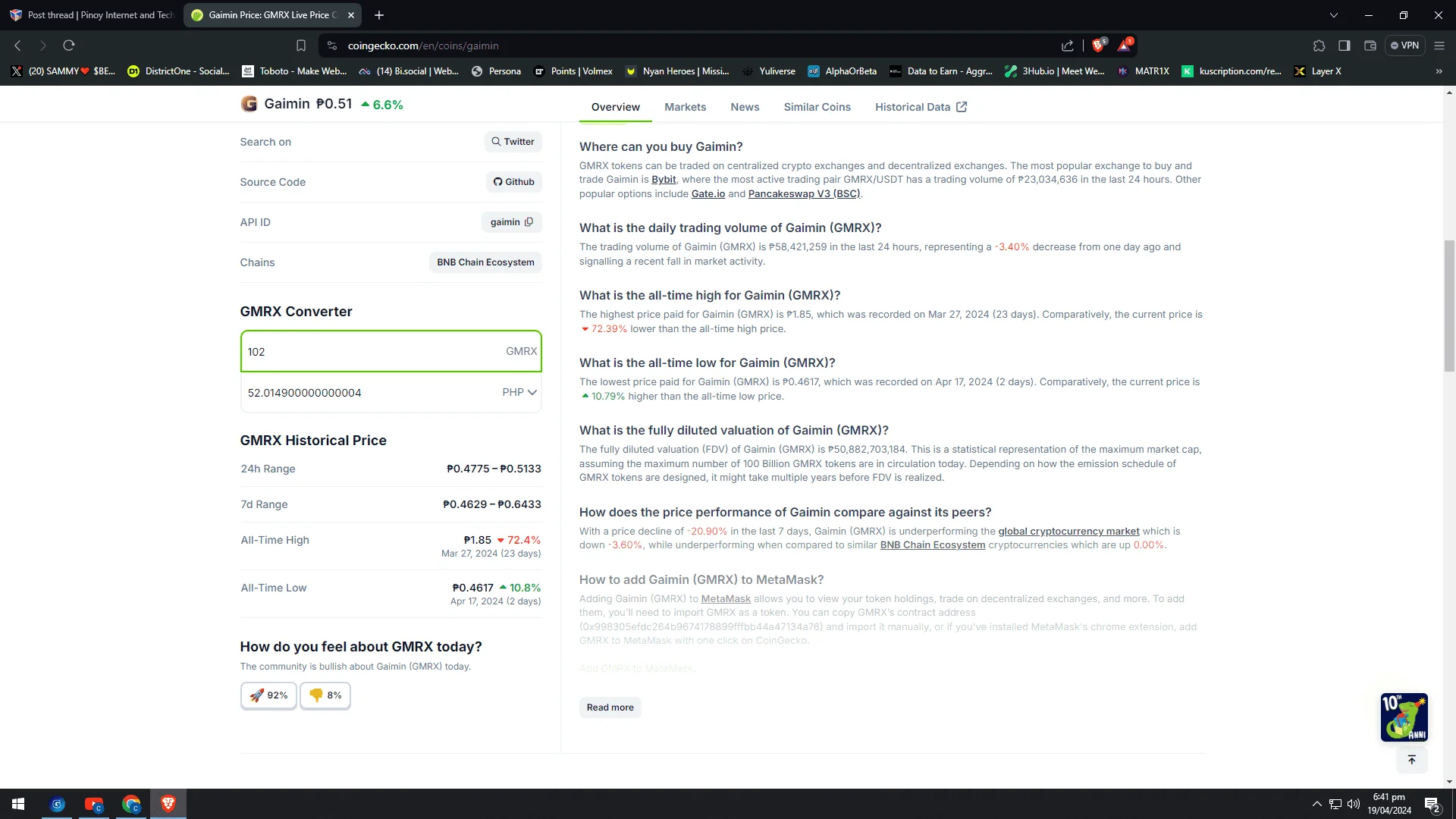The image size is (1456, 819).
Task: Expand the tab search dropdown arrow
Action: tap(1334, 15)
